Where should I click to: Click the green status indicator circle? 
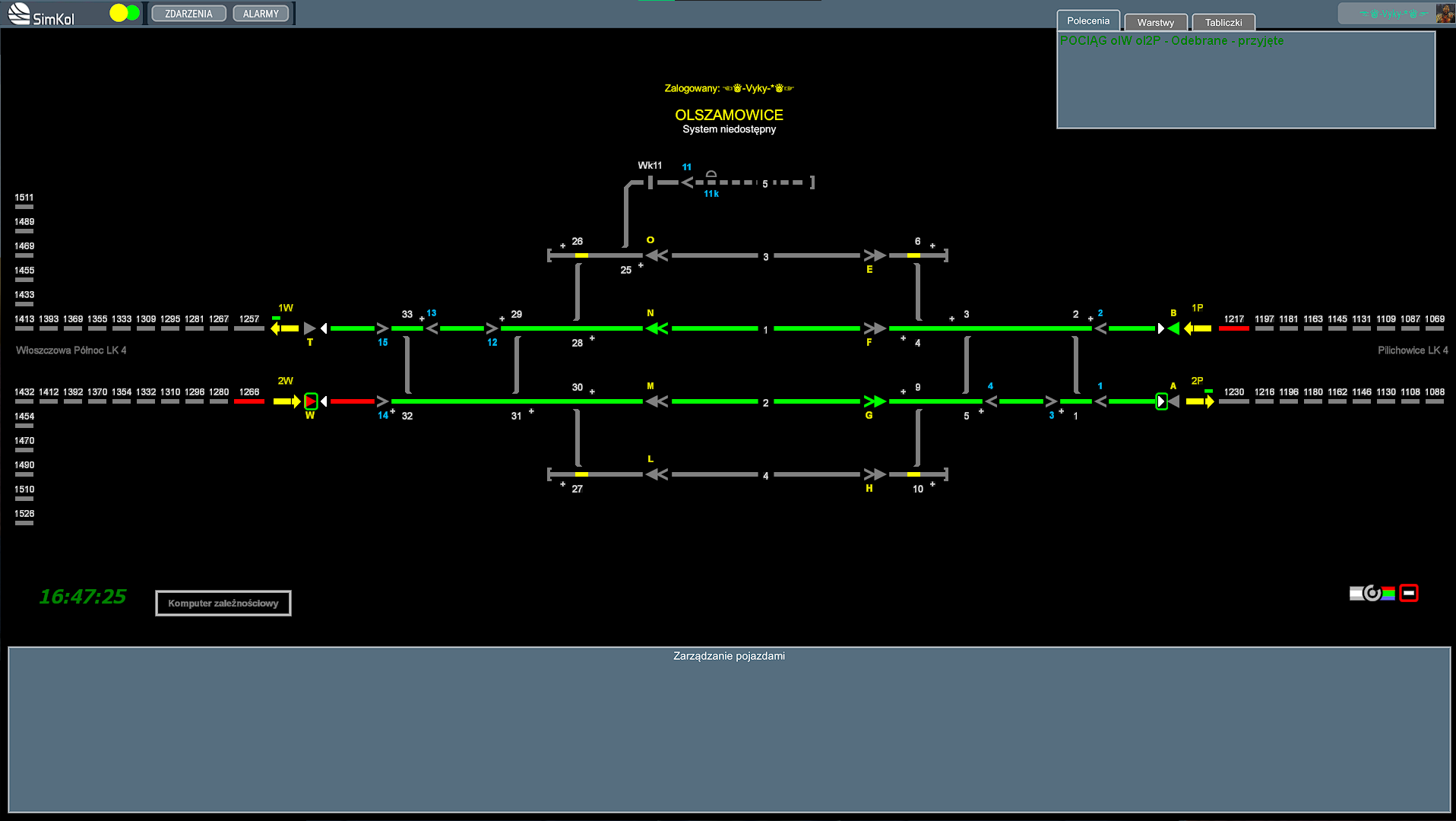coord(133,13)
